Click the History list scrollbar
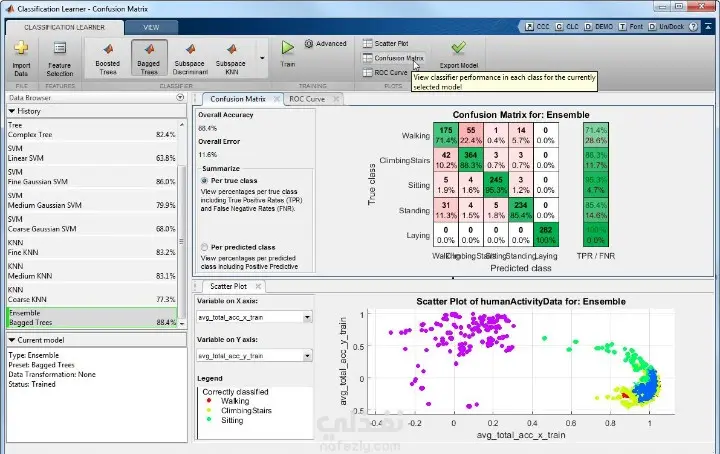This screenshot has height=454, width=720. (x=182, y=241)
